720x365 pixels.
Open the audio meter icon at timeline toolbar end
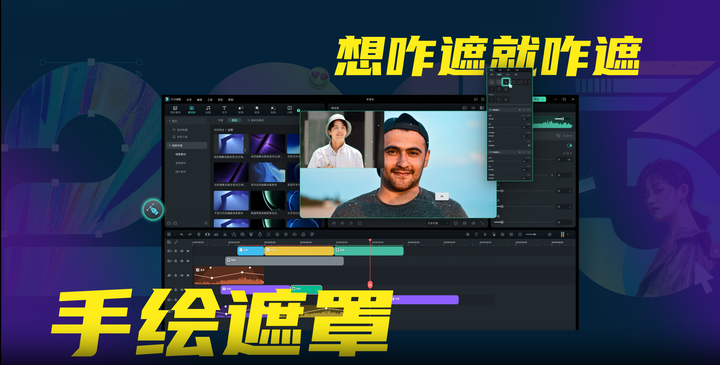coord(562,234)
